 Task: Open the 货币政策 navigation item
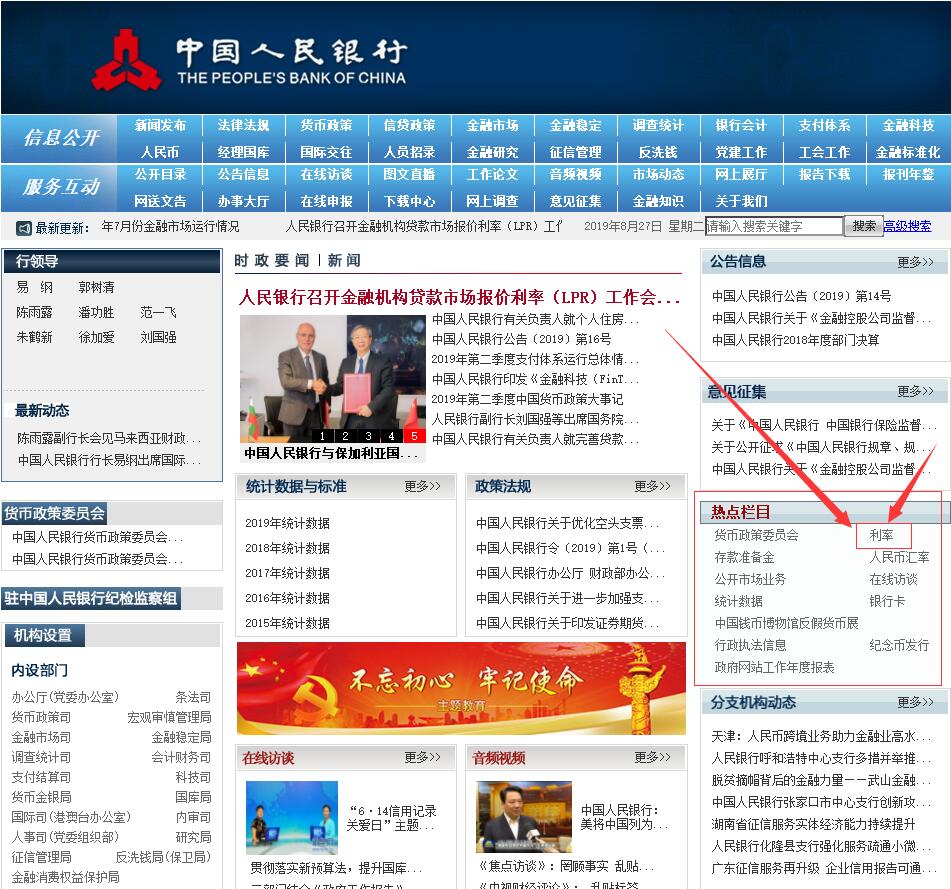tap(326, 126)
